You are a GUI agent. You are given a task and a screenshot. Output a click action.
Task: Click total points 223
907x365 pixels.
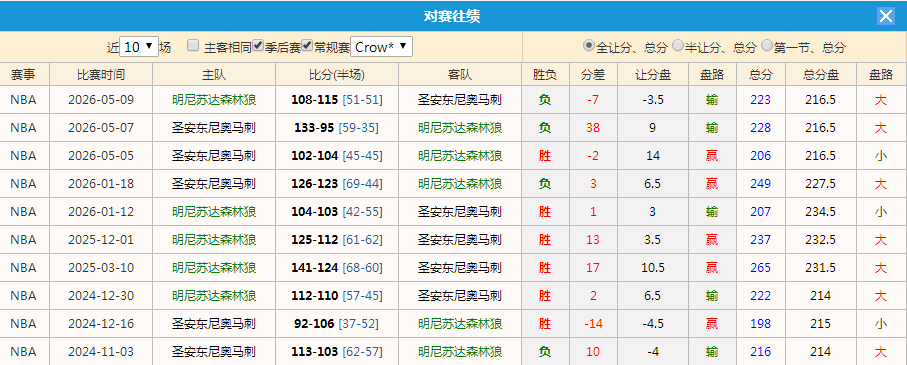[761, 100]
